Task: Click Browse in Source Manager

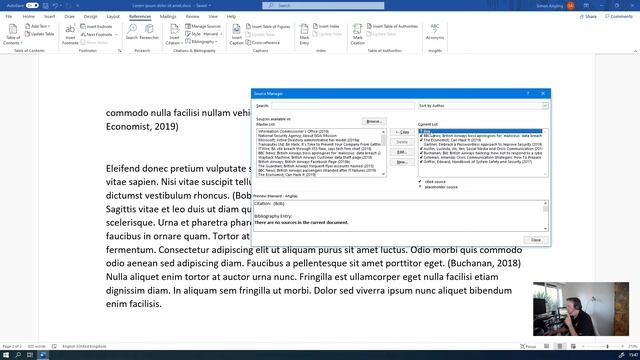Action: point(373,122)
